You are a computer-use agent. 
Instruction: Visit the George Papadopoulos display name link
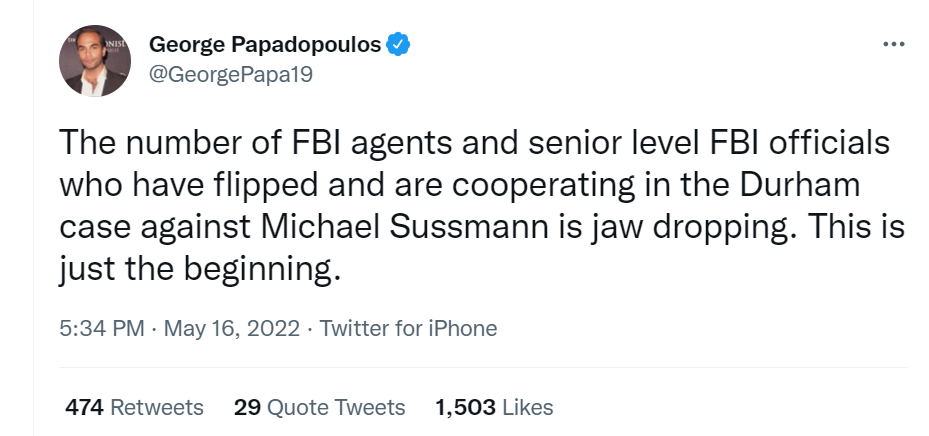pyautogui.click(x=265, y=44)
